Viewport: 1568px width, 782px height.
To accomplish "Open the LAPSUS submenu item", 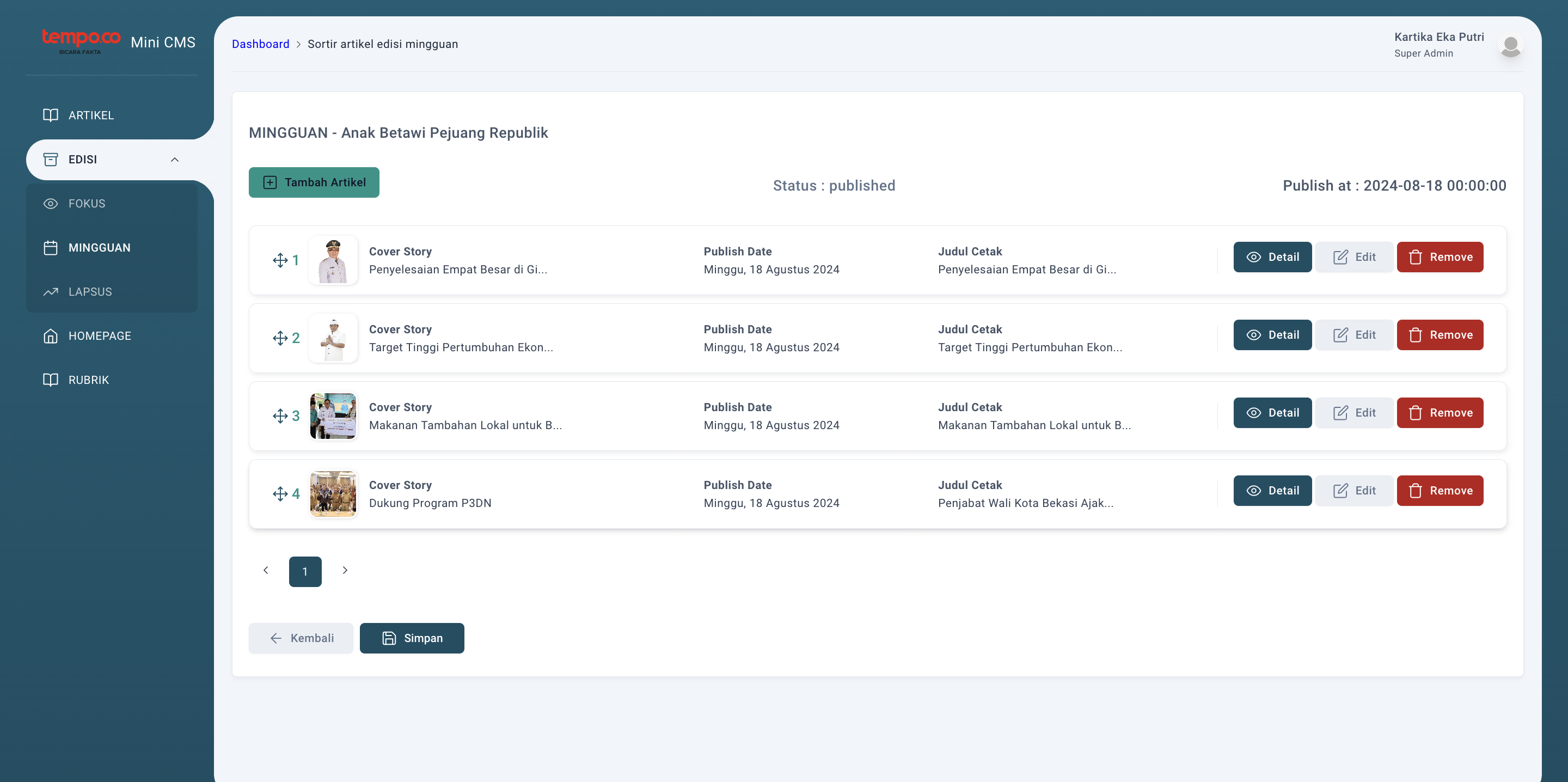I will [90, 292].
